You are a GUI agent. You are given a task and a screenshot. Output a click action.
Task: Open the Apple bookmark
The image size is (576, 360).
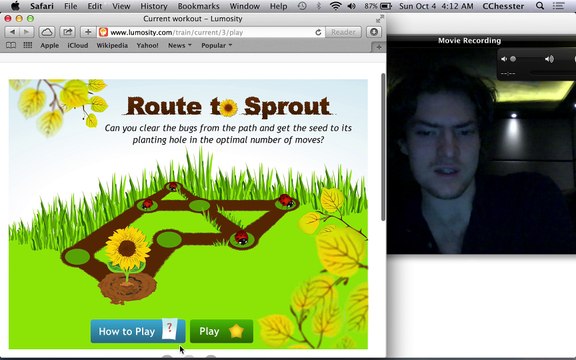(x=50, y=46)
